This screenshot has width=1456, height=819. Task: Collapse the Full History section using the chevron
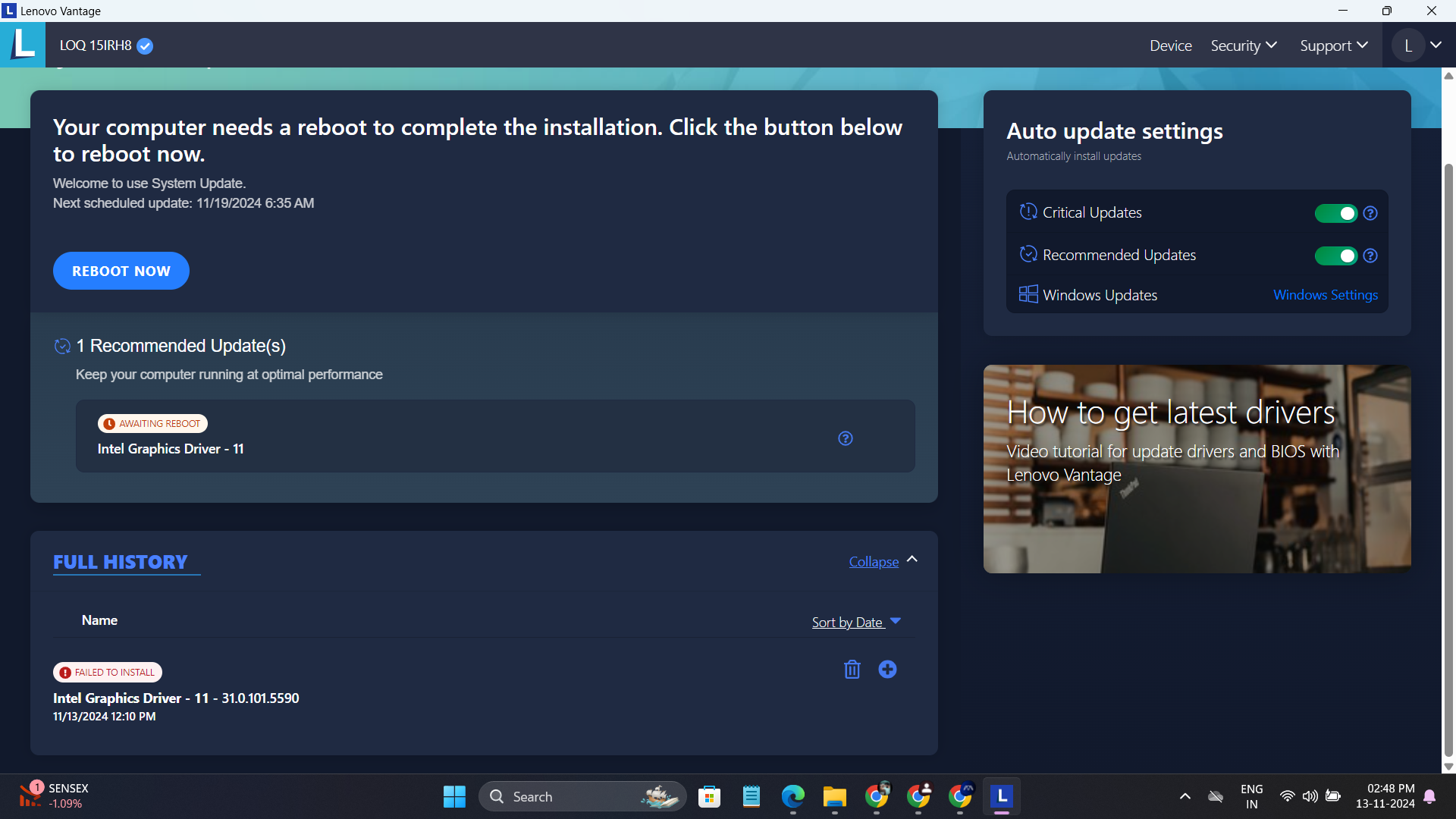click(912, 560)
